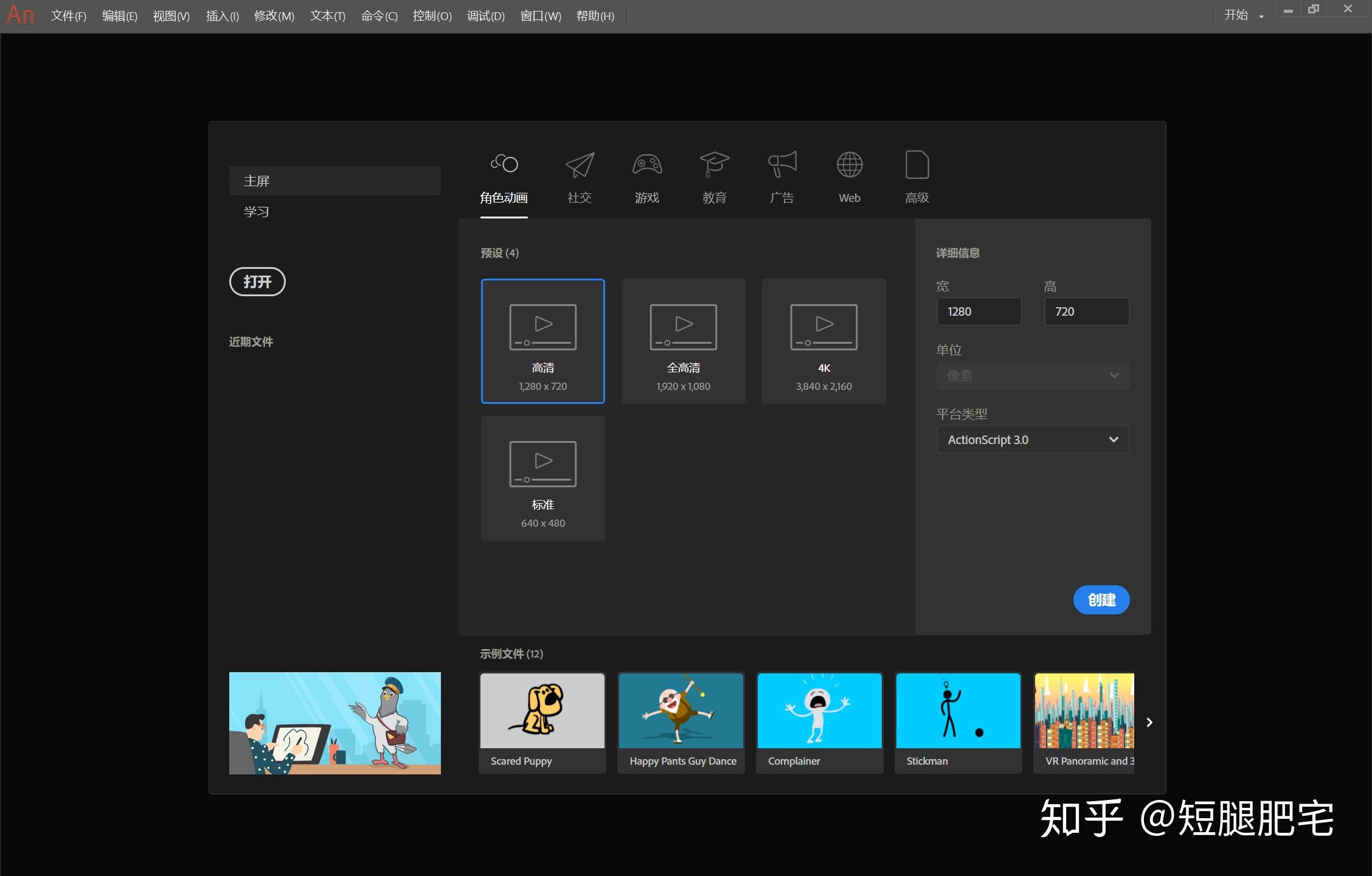Edit the 宽 width input field
Image resolution: width=1372 pixels, height=876 pixels.
(x=979, y=311)
